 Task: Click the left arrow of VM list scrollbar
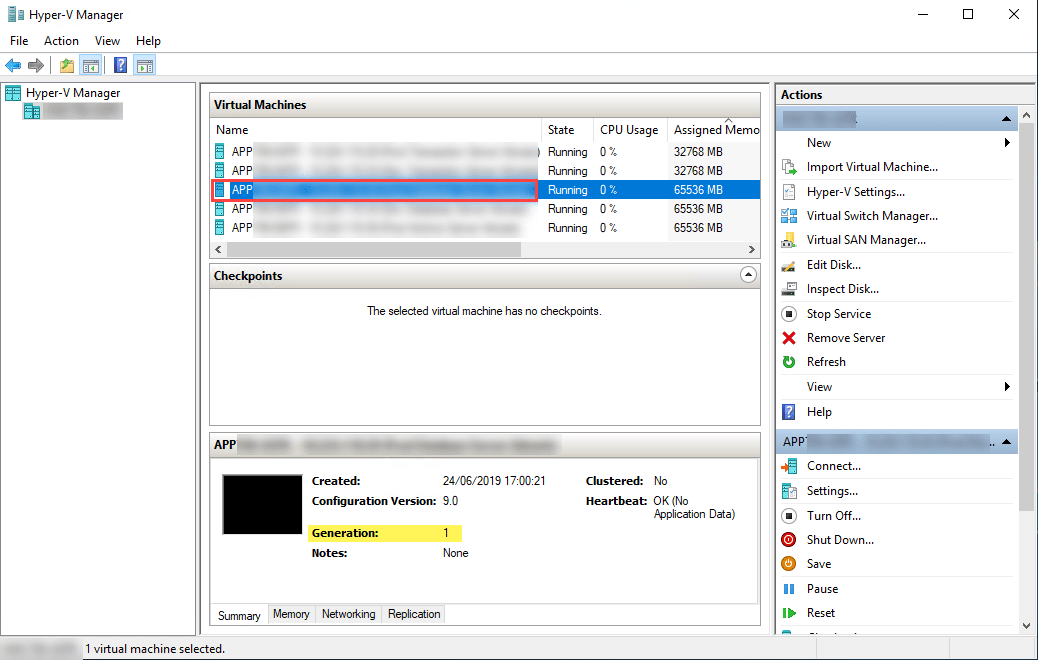[x=218, y=250]
